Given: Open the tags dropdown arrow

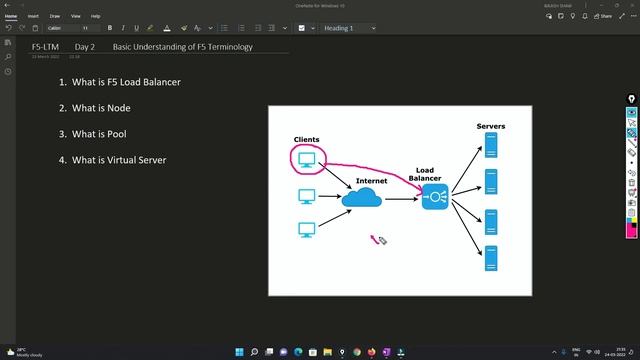Looking at the screenshot, I should click(313, 28).
